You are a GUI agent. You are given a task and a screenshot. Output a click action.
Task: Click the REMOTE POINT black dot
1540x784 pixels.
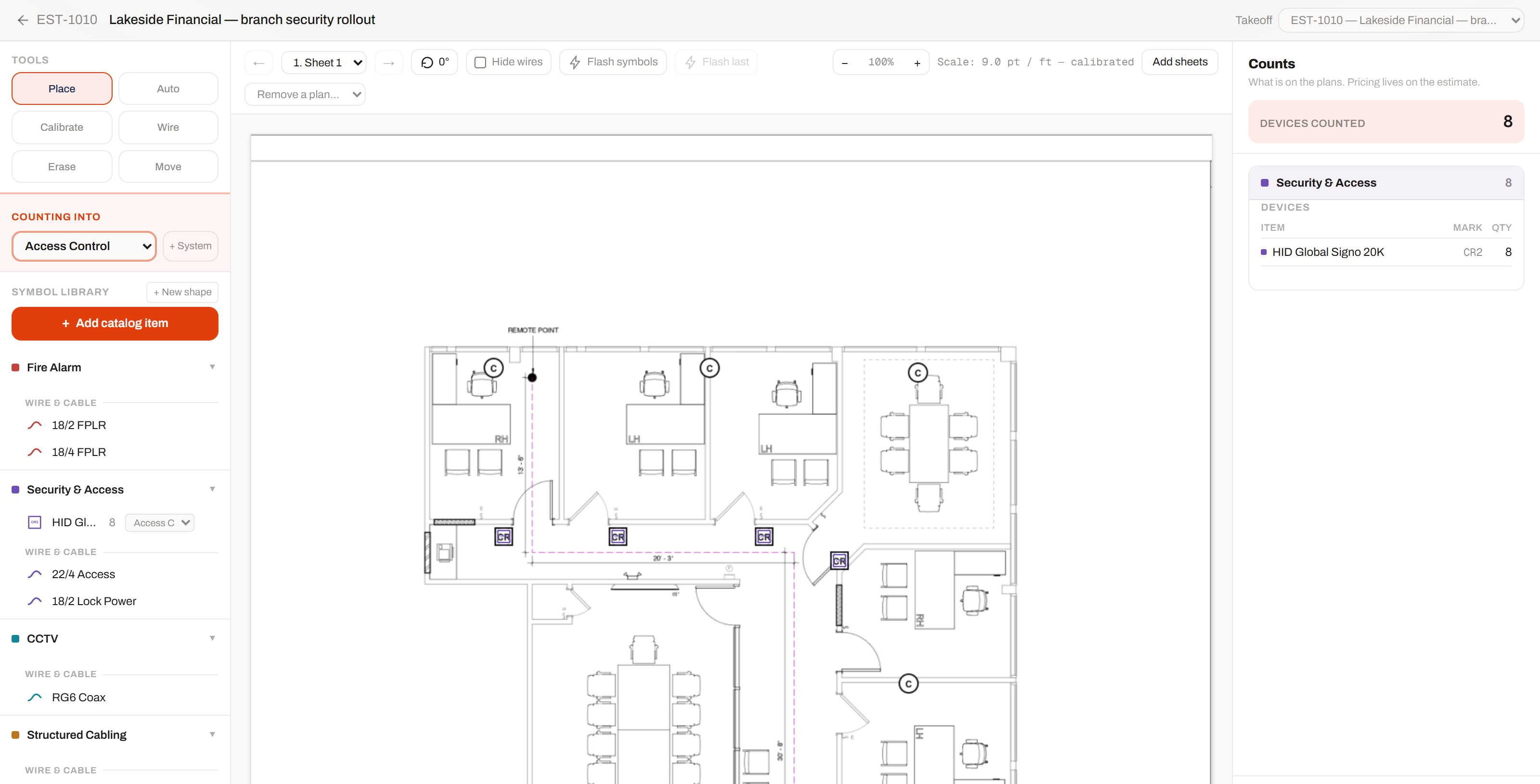532,378
